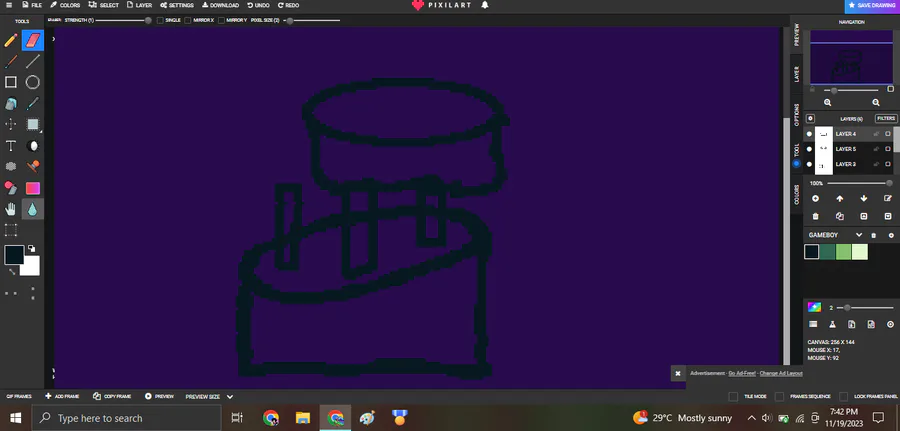Duplicate the selected layer
Viewport: 900px width, 431px height.
pyautogui.click(x=840, y=216)
